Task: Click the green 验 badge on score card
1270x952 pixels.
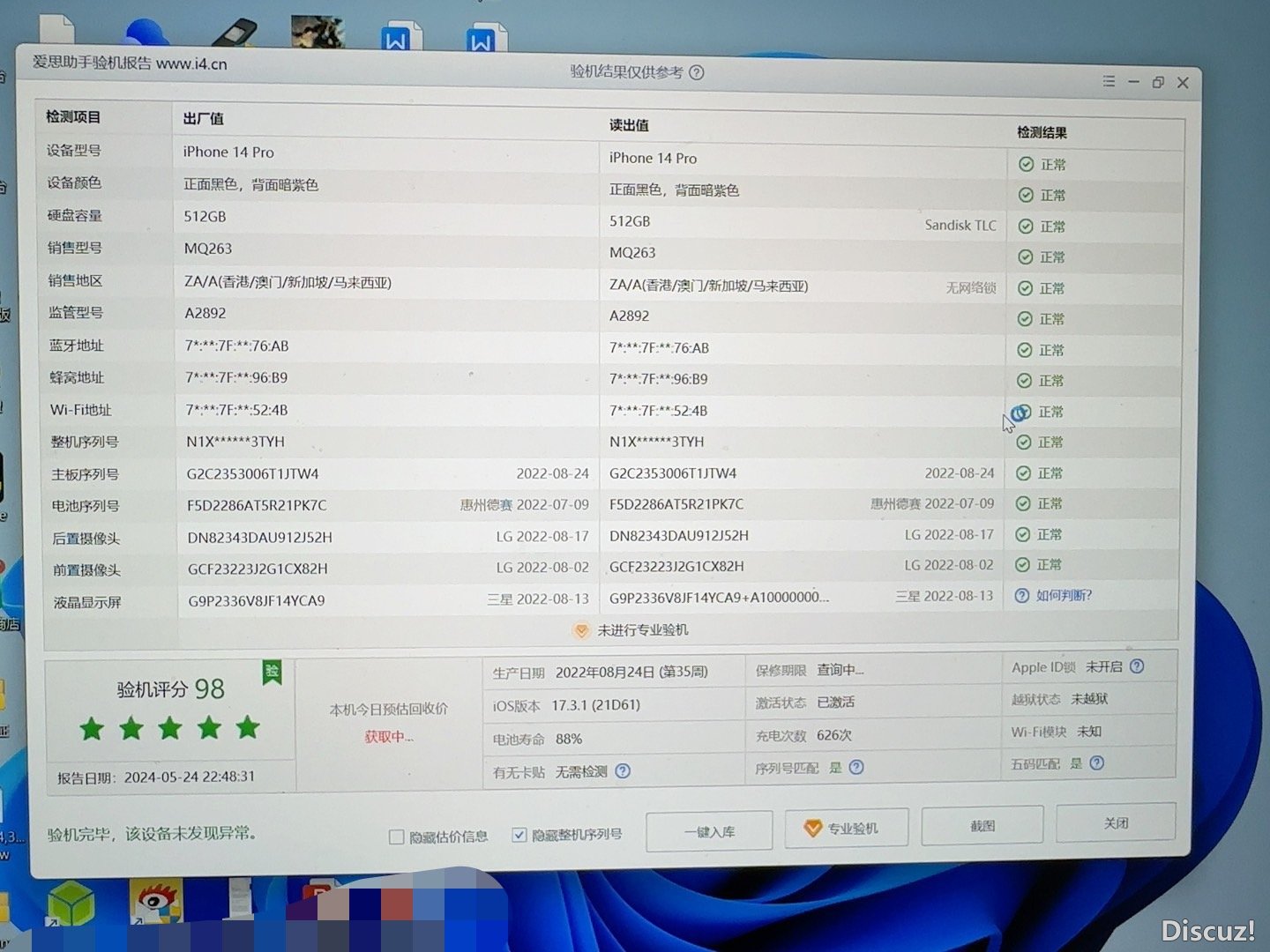Action: 272,672
